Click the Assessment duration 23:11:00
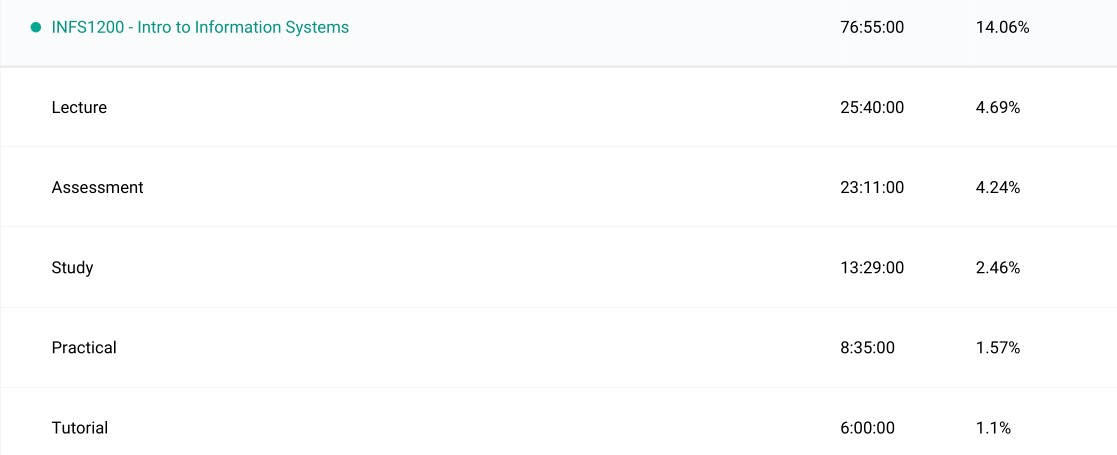 pyautogui.click(x=872, y=188)
